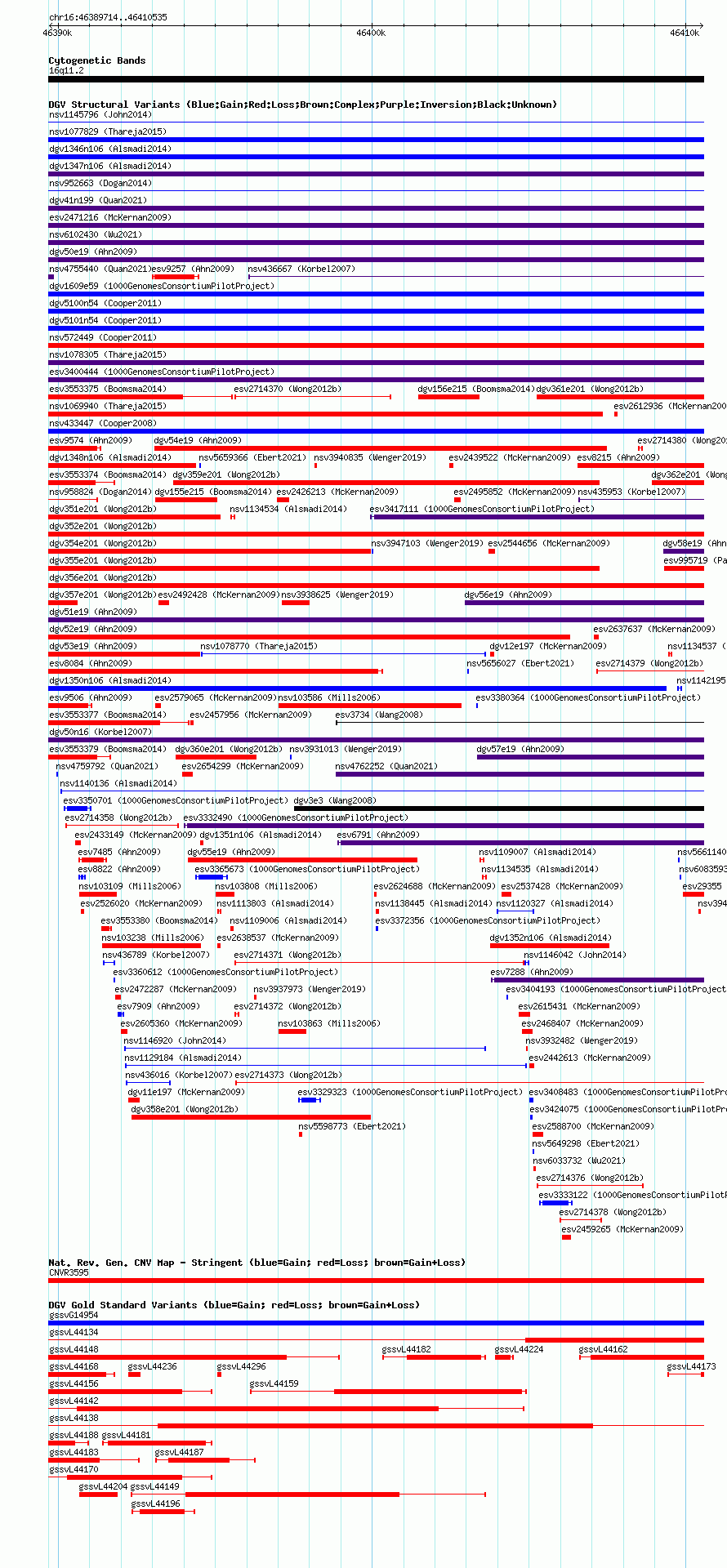
Task: Click variant nsv3947103 (Wenger2019)
Action: tap(427, 543)
